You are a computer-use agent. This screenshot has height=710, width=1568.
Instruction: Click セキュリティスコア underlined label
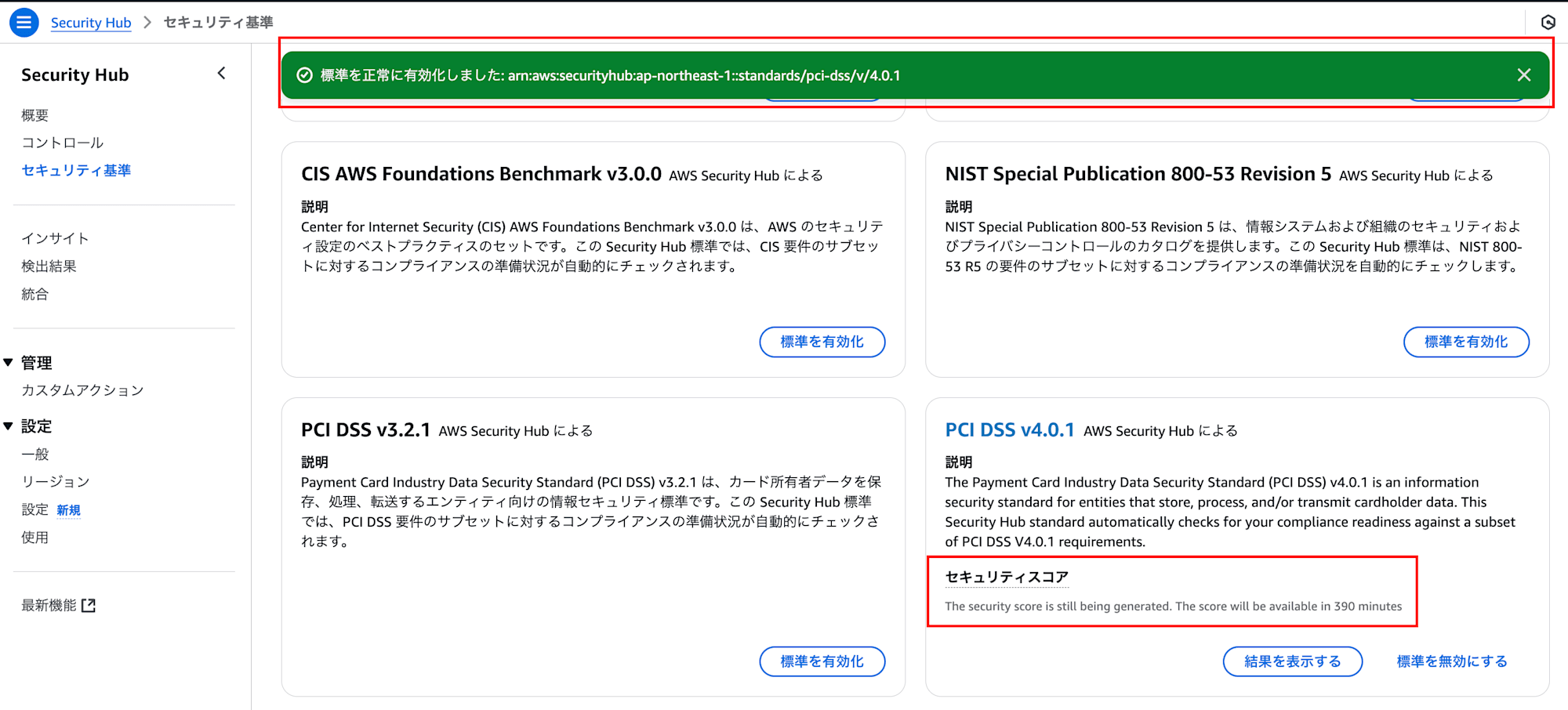1007,577
